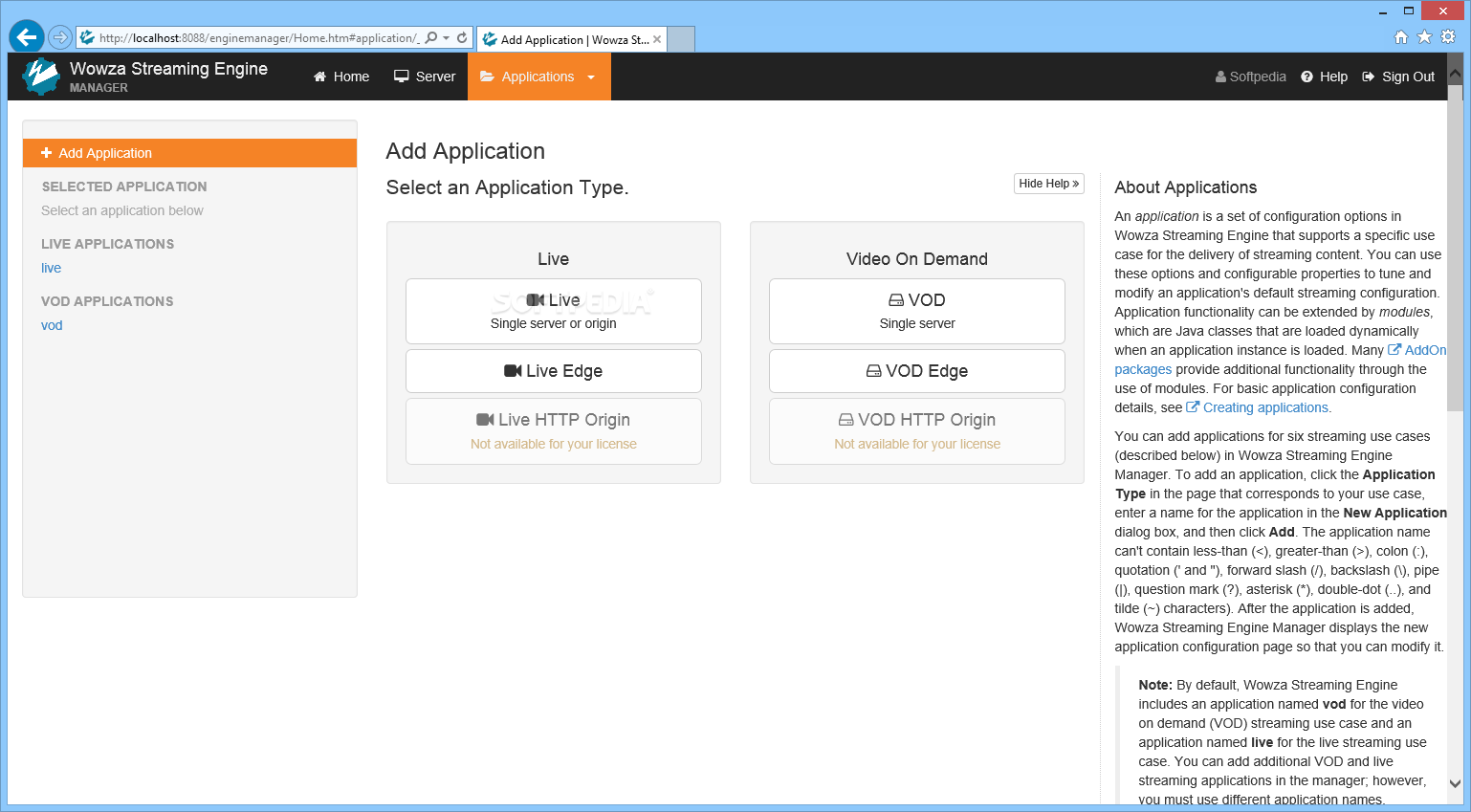Click the Softpedia user label

click(1250, 77)
